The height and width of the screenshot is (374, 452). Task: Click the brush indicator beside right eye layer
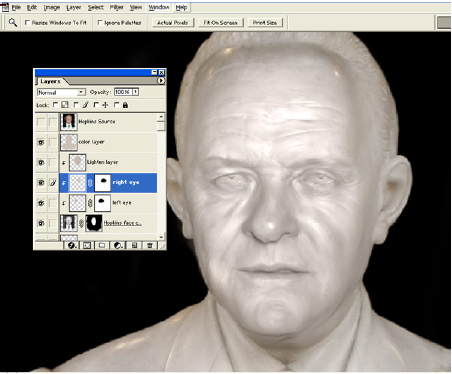point(53,183)
